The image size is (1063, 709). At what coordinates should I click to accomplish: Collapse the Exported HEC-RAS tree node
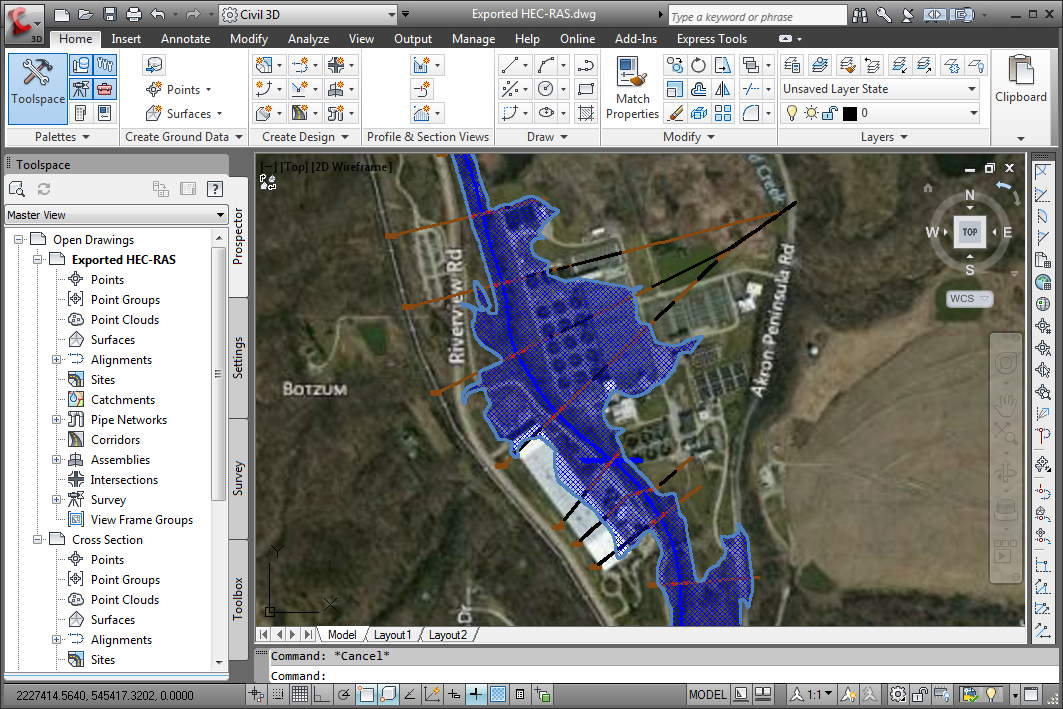(39, 260)
